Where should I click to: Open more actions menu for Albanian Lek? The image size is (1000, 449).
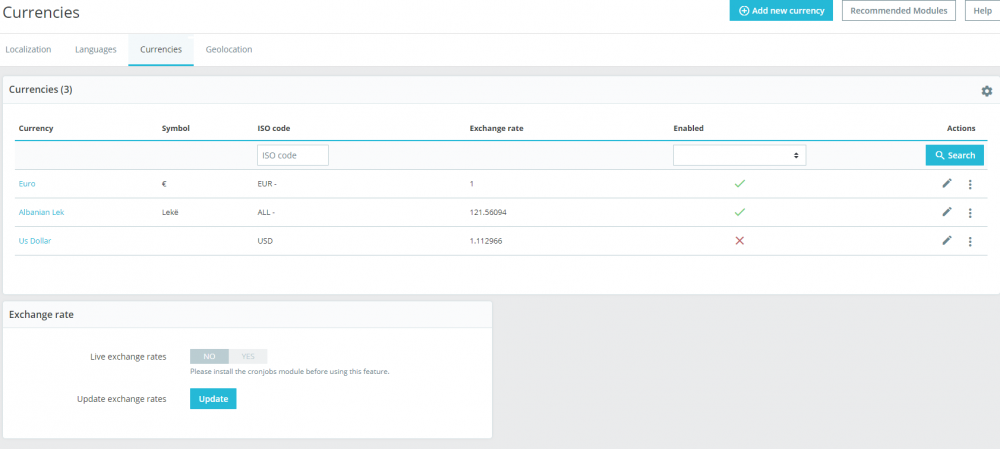click(x=970, y=213)
